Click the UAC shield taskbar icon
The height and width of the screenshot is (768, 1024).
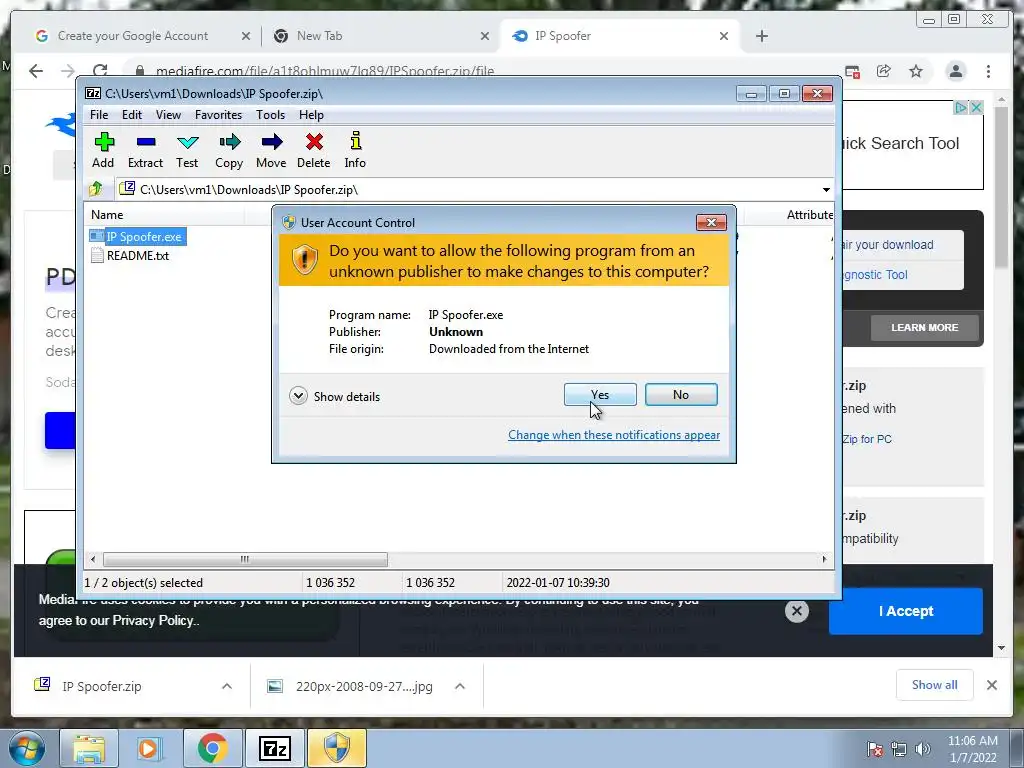[x=336, y=748]
